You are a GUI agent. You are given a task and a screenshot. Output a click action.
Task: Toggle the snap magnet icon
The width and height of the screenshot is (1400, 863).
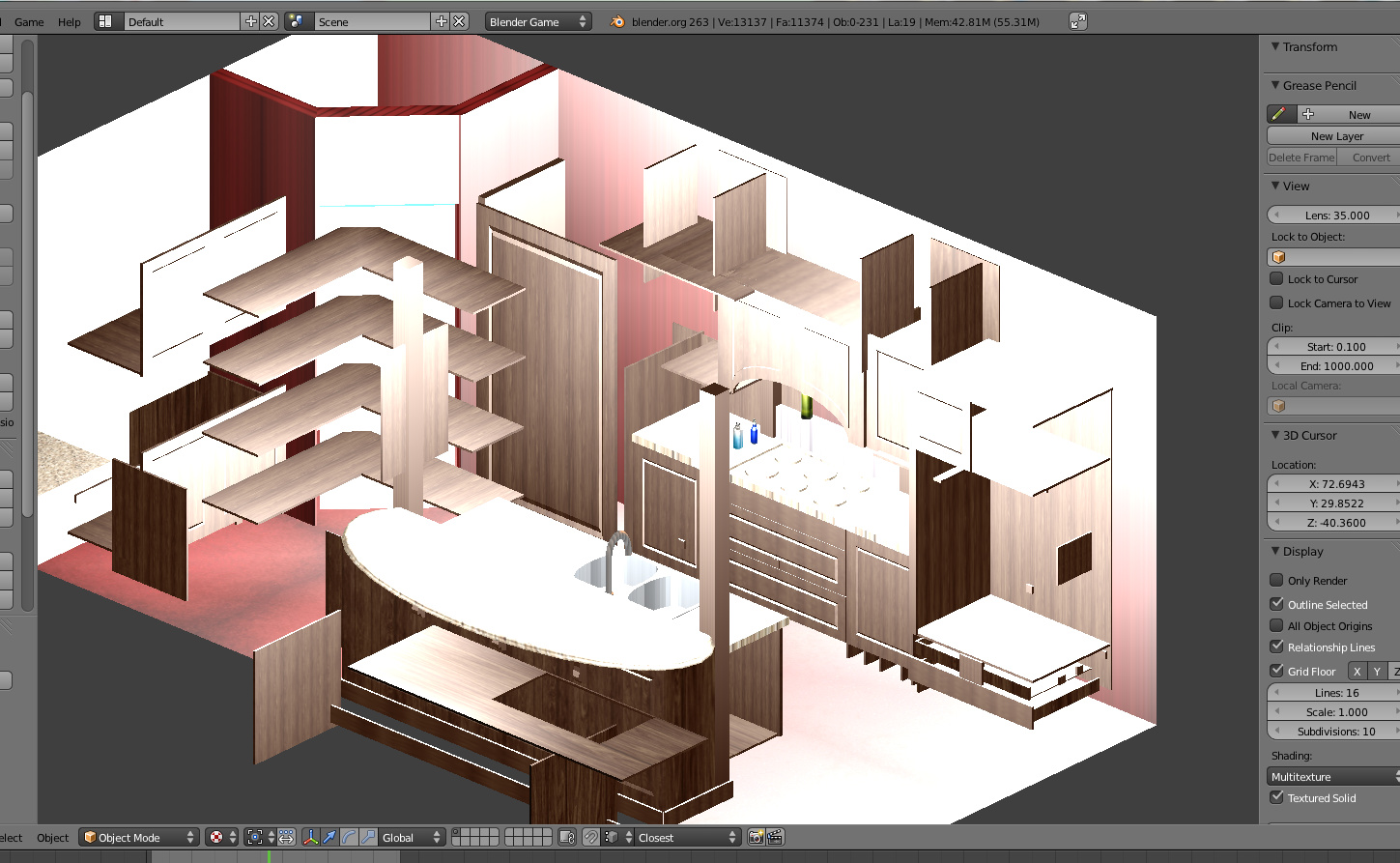point(590,837)
